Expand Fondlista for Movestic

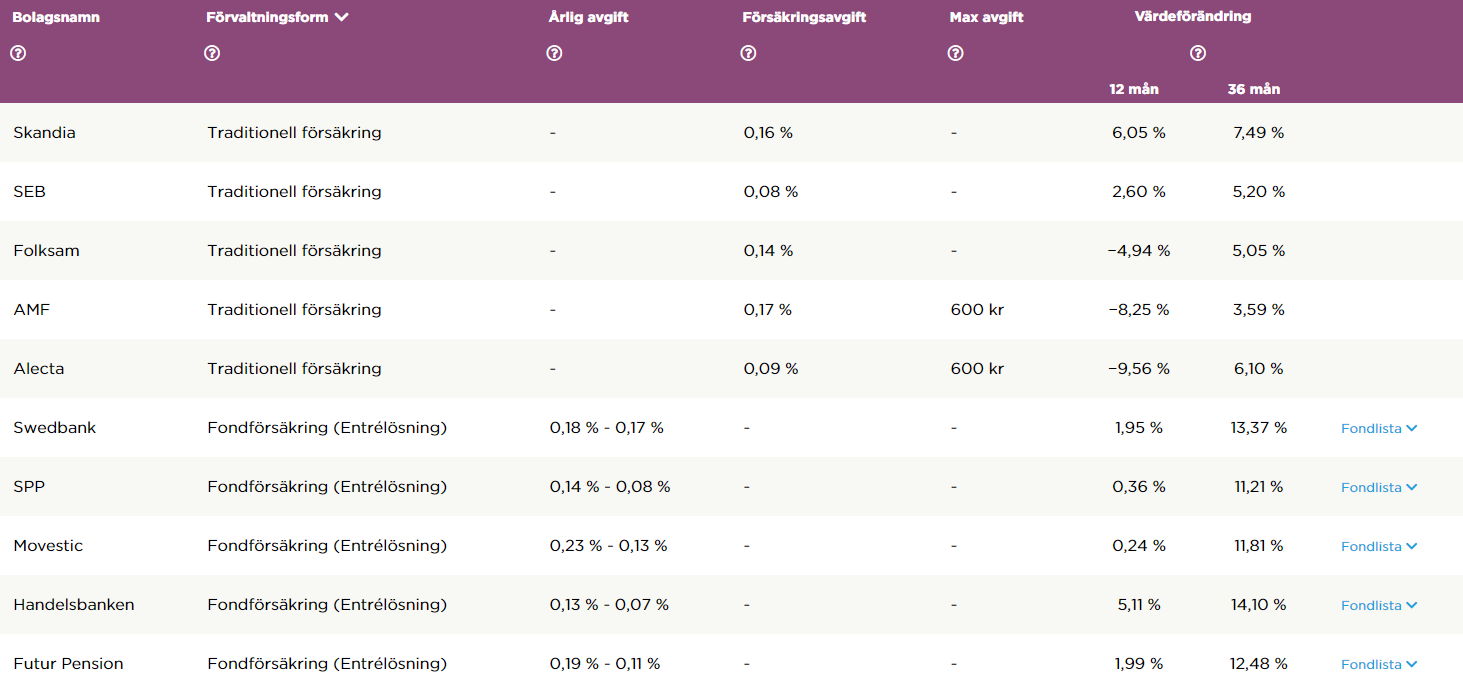pos(1379,546)
